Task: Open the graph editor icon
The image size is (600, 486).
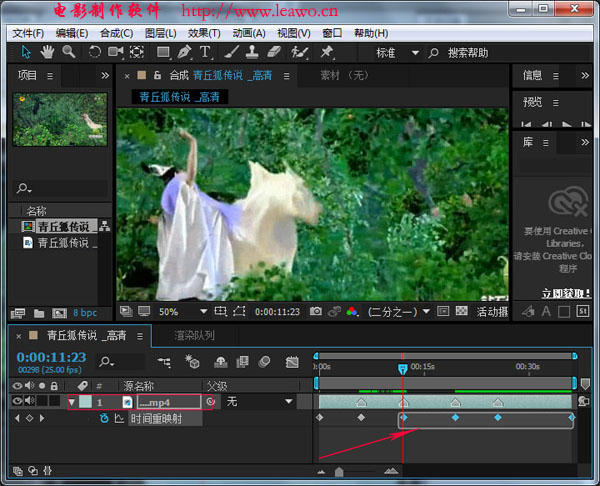Action: 292,362
